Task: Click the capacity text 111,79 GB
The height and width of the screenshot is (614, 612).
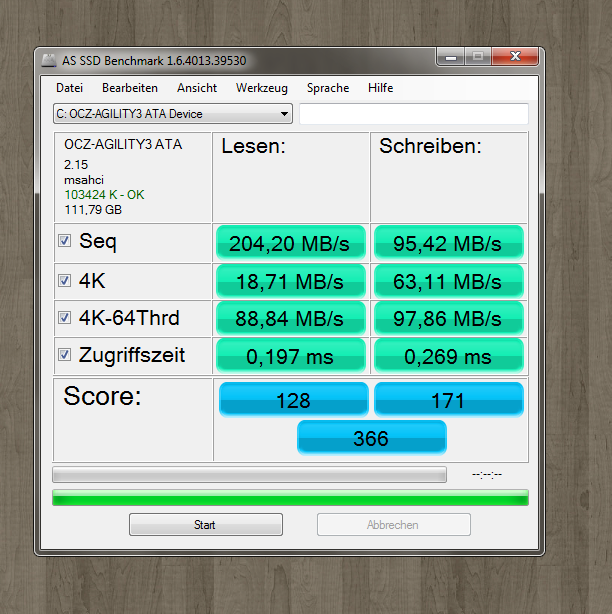Action: coord(93,209)
